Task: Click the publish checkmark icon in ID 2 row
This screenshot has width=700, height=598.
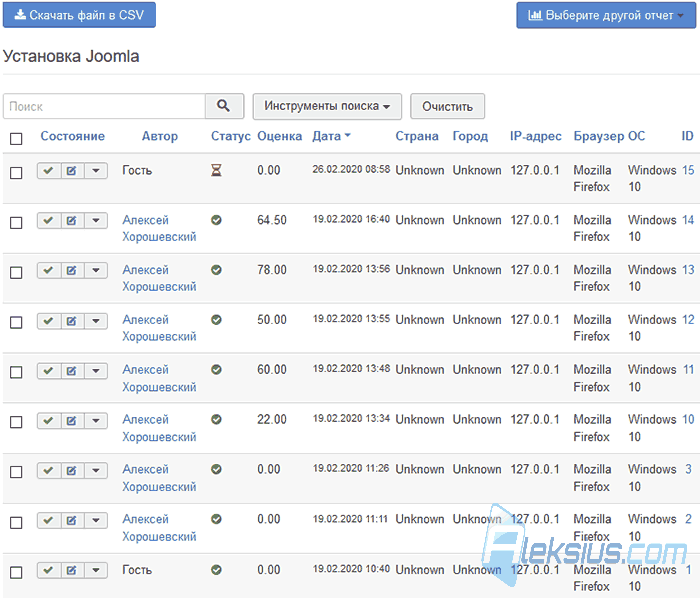Action: pos(49,520)
